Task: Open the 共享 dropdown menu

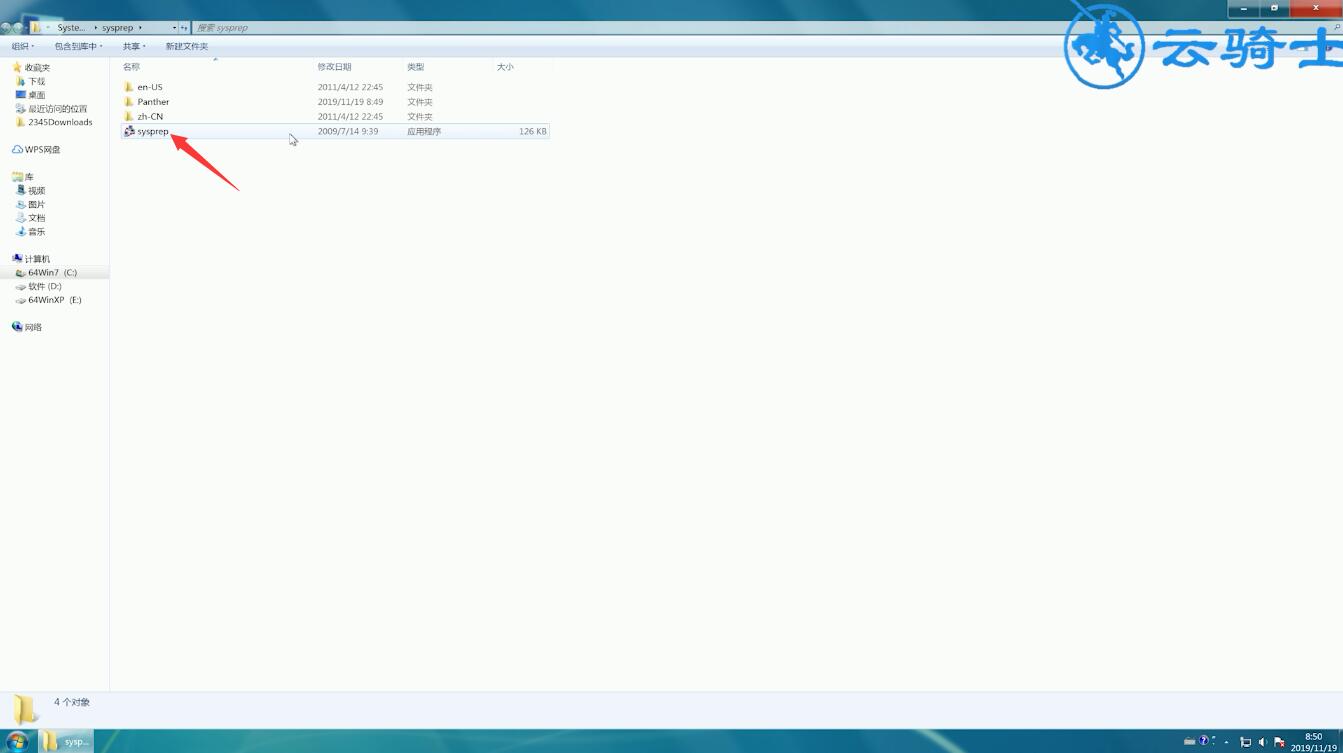Action: pos(134,46)
